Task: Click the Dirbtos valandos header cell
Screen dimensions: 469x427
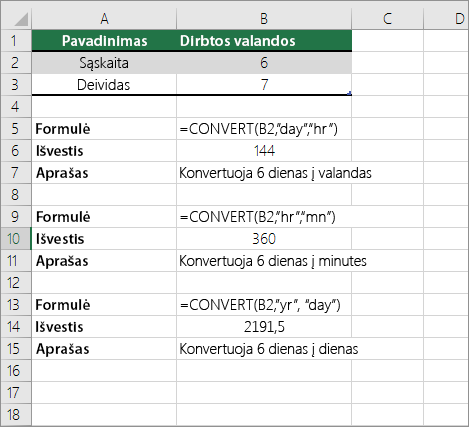Action: 264,41
